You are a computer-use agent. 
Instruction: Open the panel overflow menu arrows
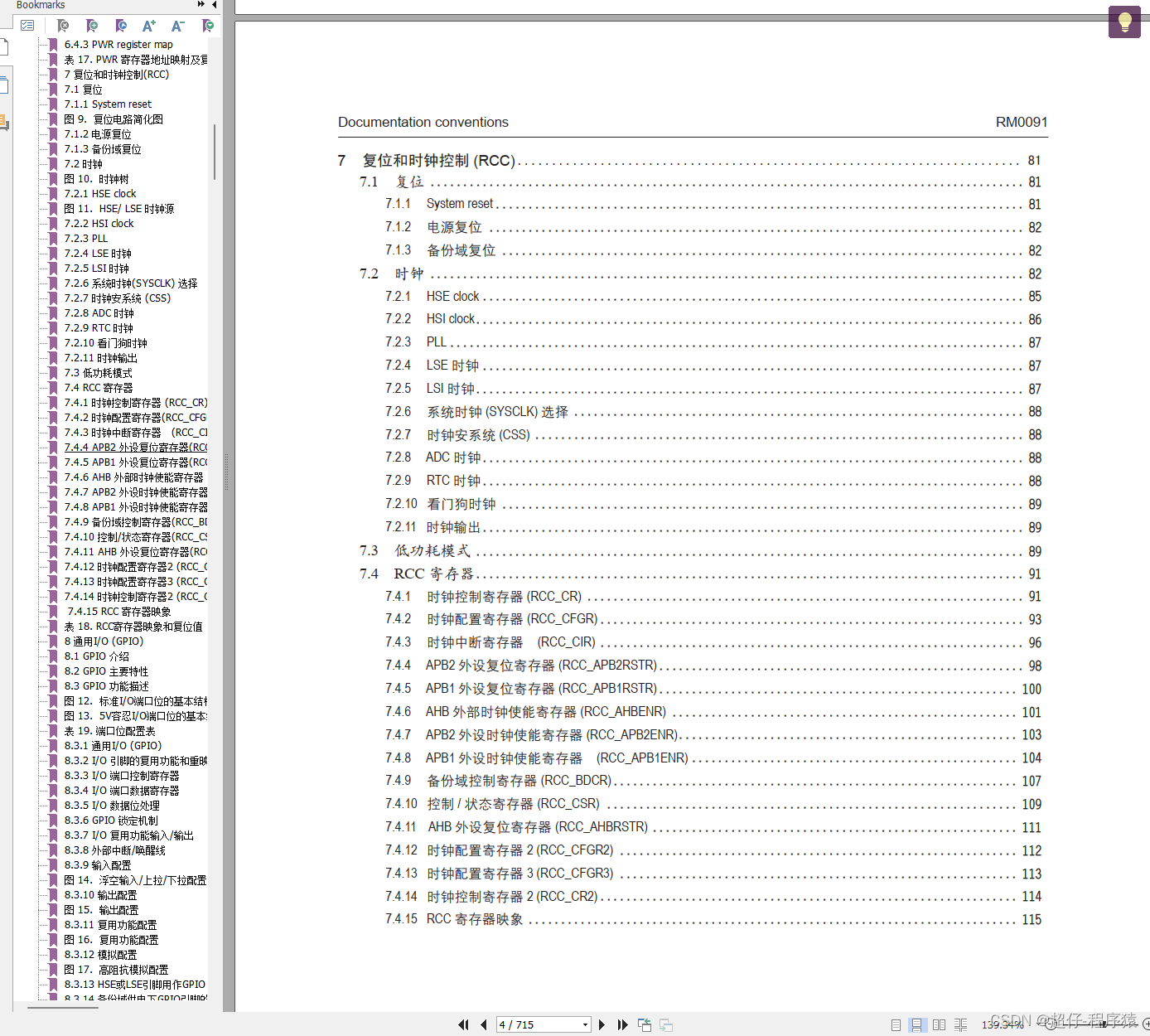click(x=200, y=4)
